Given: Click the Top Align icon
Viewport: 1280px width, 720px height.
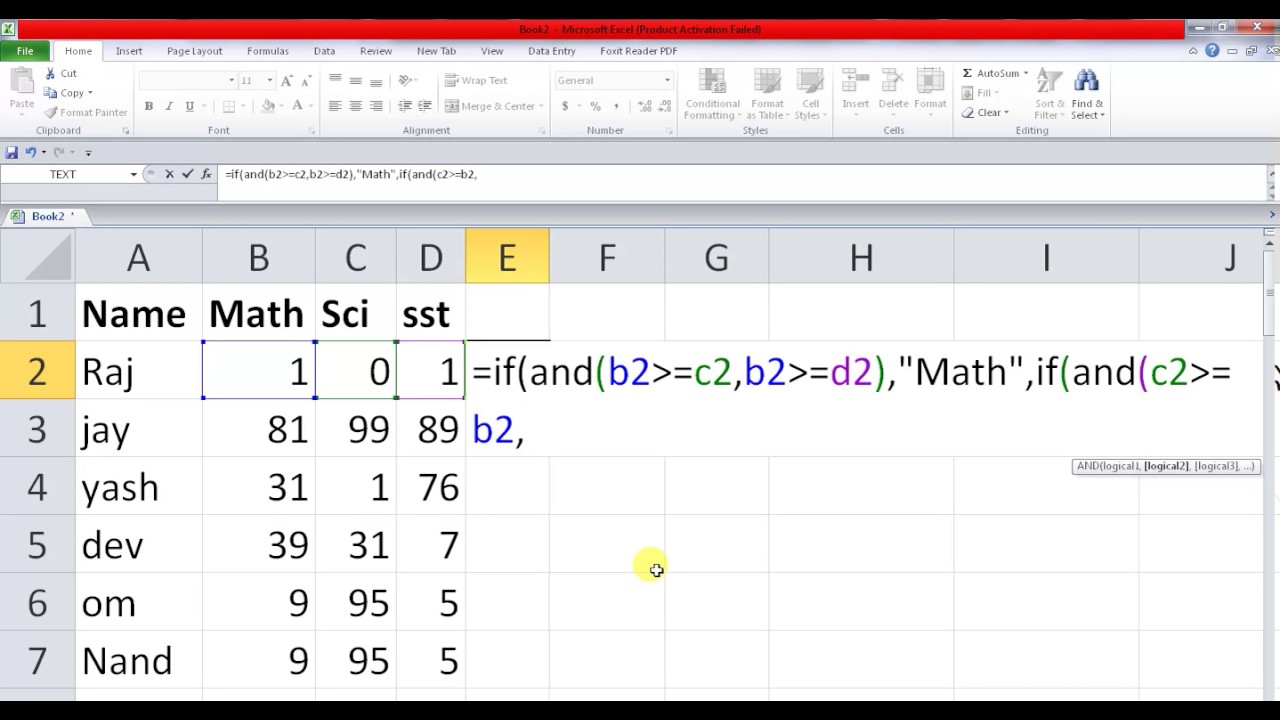Looking at the screenshot, I should point(335,80).
